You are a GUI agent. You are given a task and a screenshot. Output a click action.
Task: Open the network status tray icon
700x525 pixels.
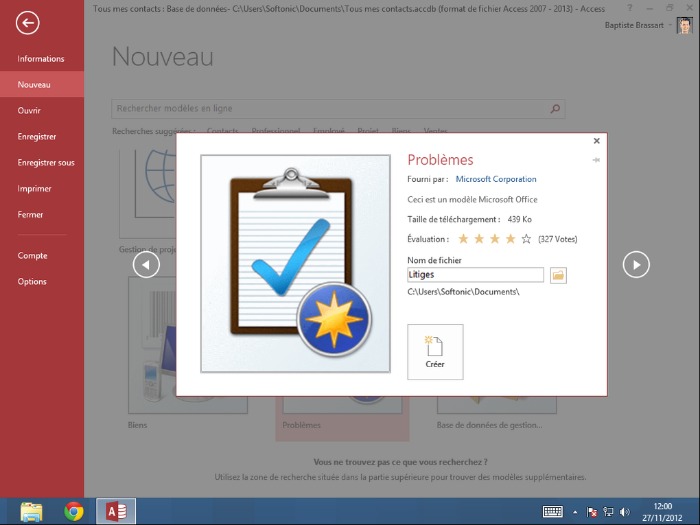point(608,512)
